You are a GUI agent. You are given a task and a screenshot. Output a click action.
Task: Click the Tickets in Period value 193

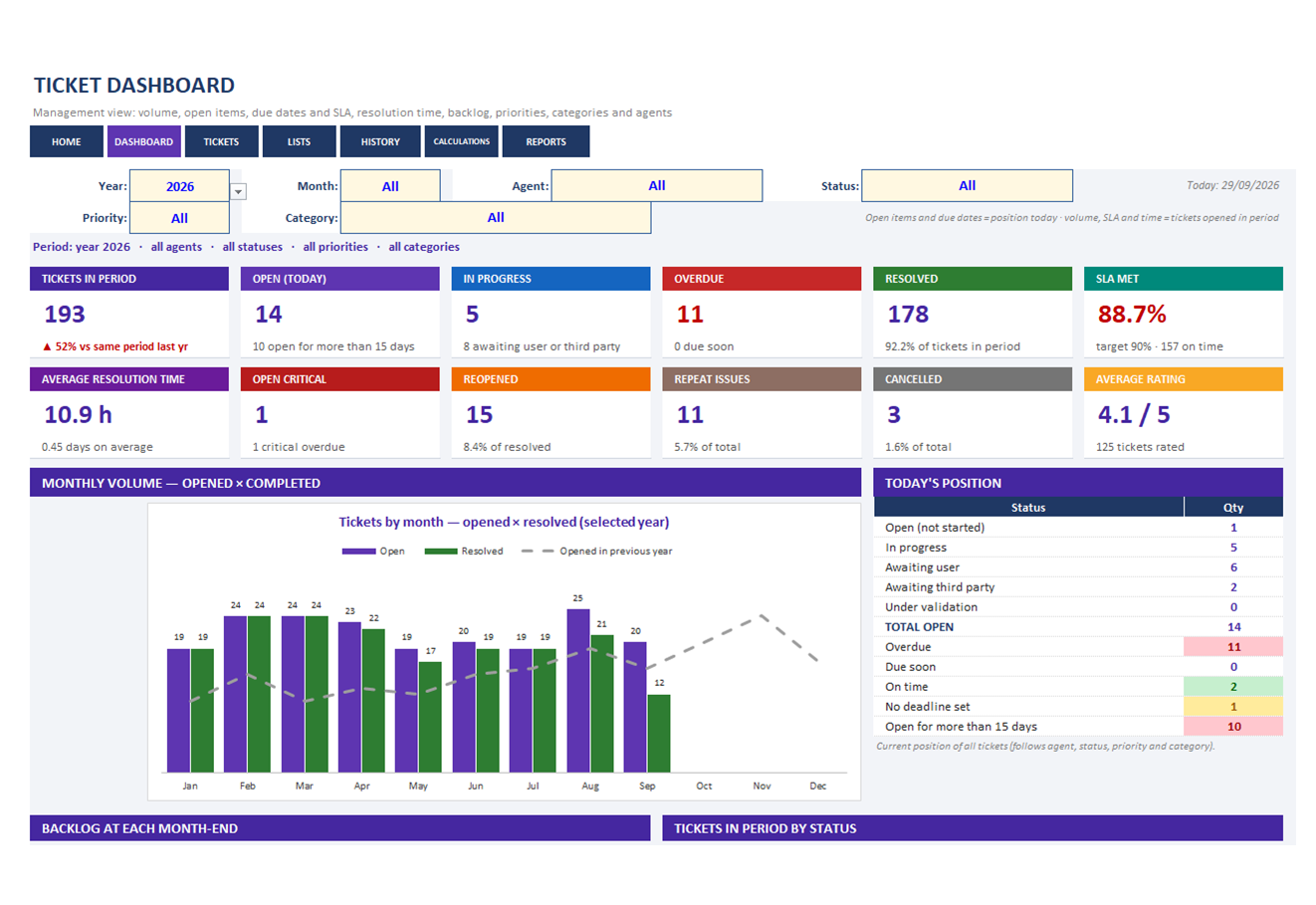65,315
